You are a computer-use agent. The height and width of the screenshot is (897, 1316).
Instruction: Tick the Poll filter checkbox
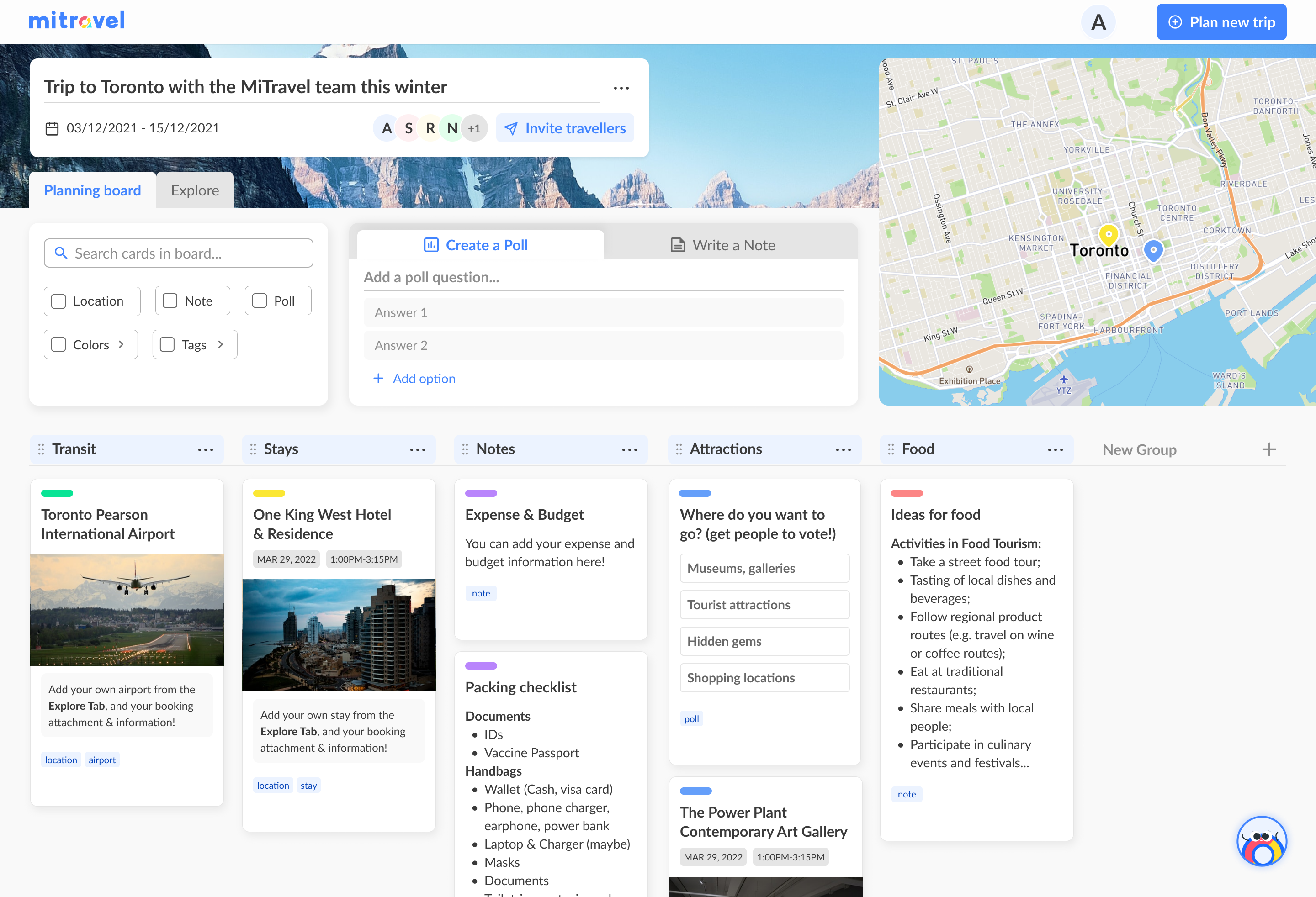pyautogui.click(x=260, y=301)
